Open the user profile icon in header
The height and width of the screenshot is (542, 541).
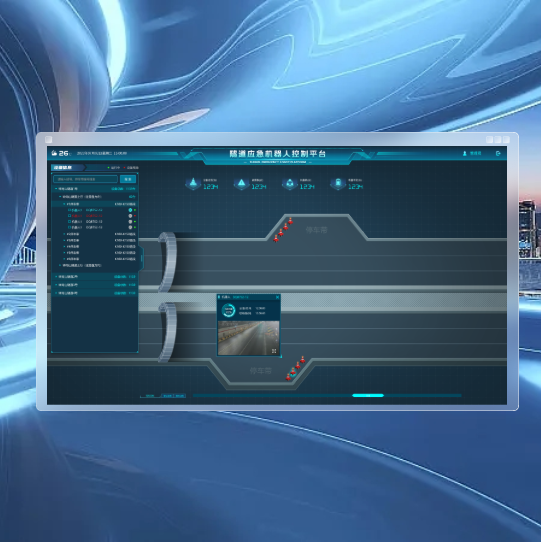(465, 153)
